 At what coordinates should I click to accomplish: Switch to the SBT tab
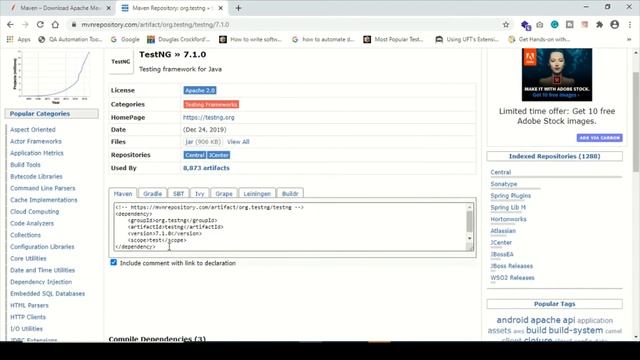point(178,193)
